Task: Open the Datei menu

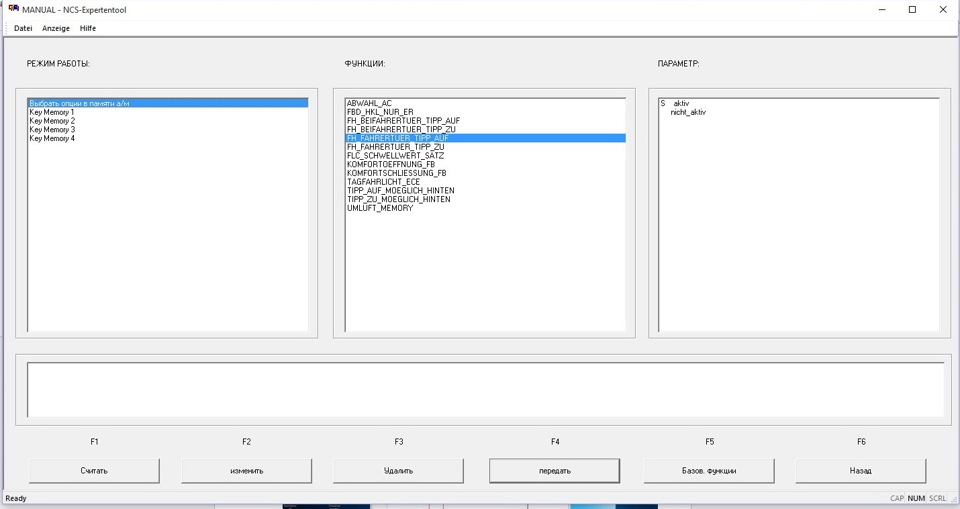Action: click(x=23, y=28)
